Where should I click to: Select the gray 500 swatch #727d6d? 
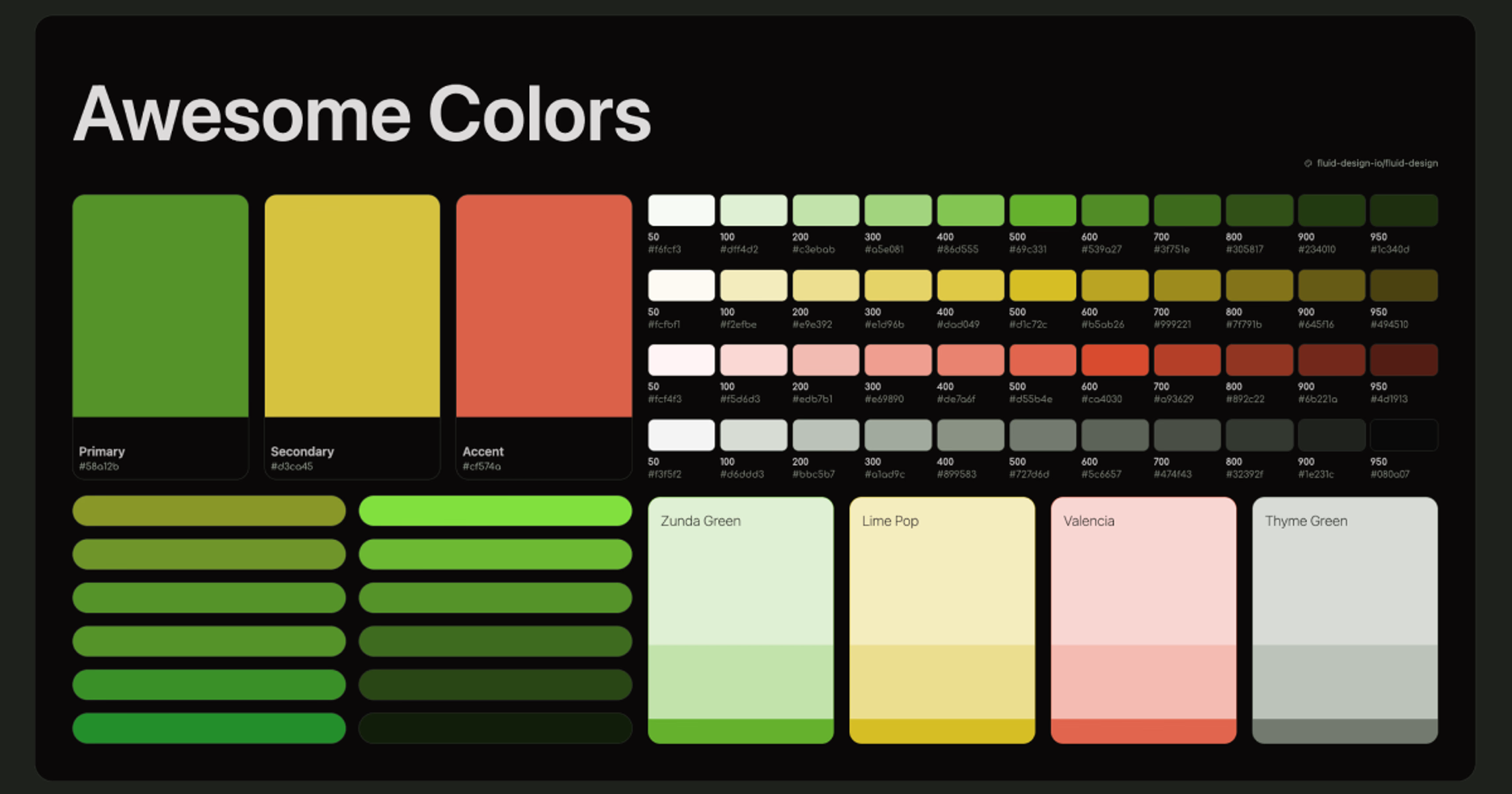(1042, 435)
